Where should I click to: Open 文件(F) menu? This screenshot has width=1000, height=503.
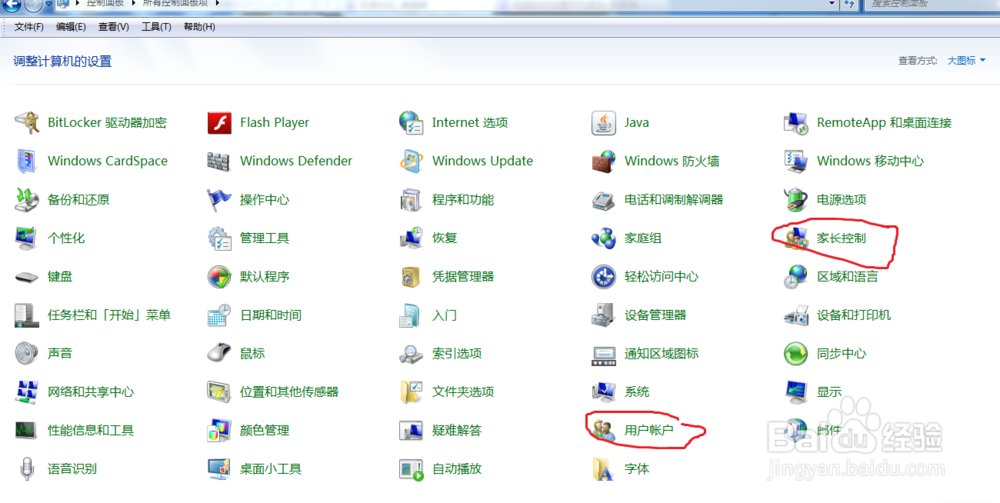[x=29, y=27]
